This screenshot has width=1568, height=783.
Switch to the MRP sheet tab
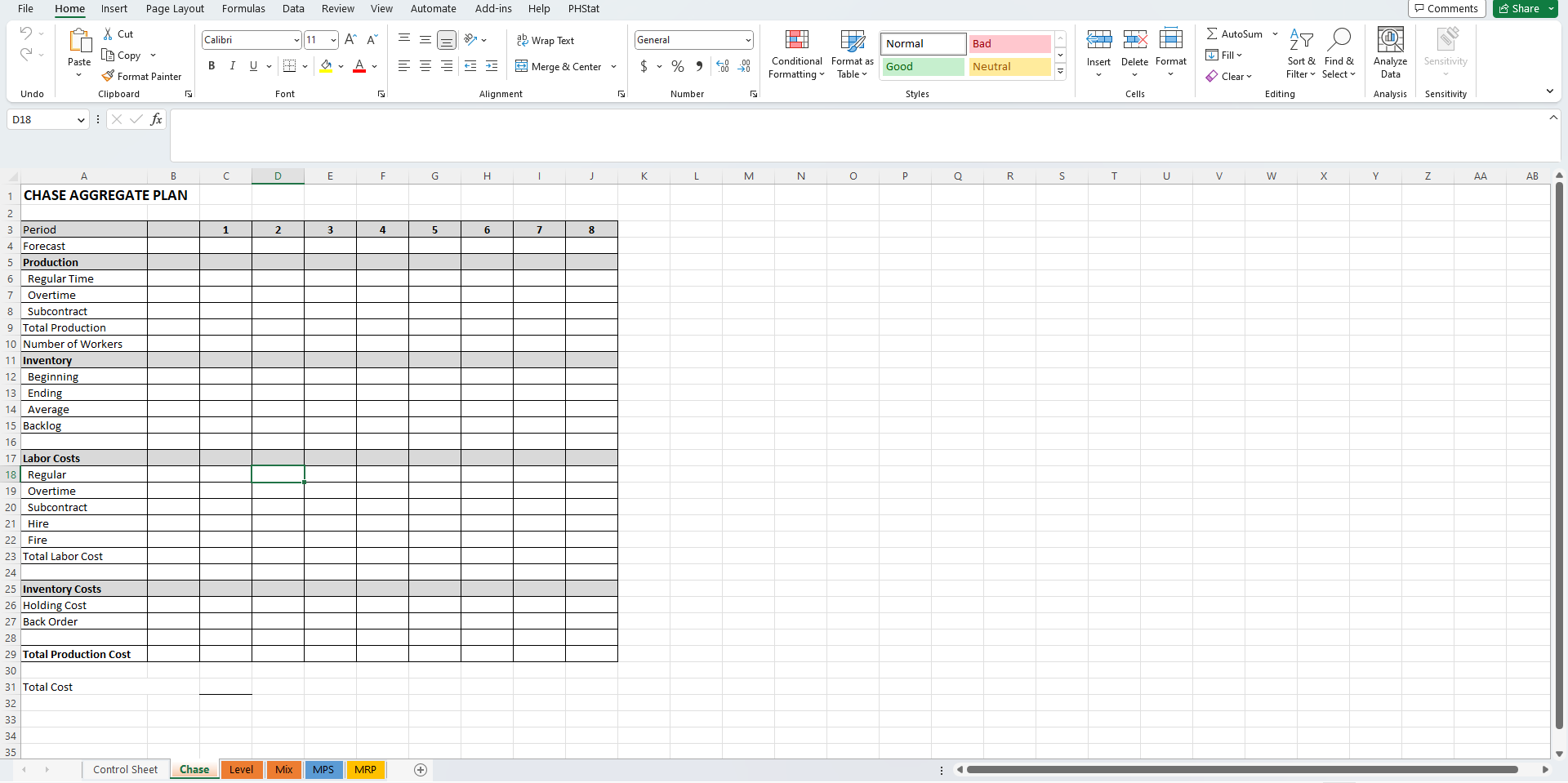pyautogui.click(x=365, y=770)
